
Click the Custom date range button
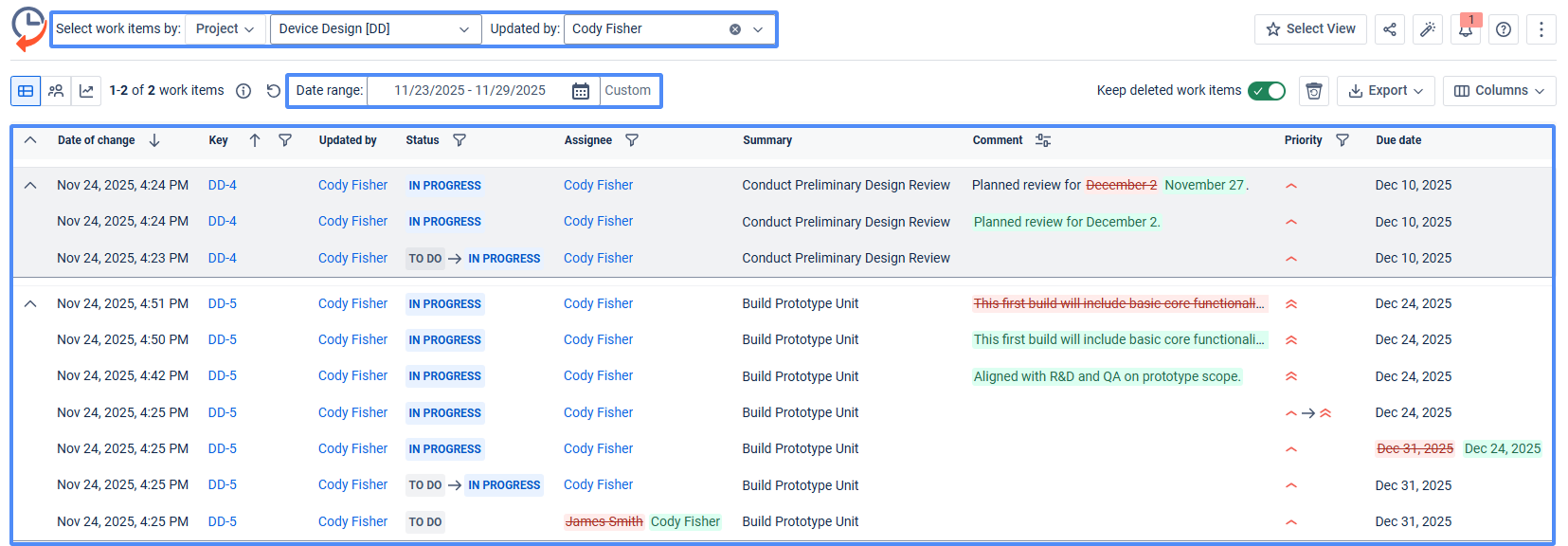tap(628, 91)
